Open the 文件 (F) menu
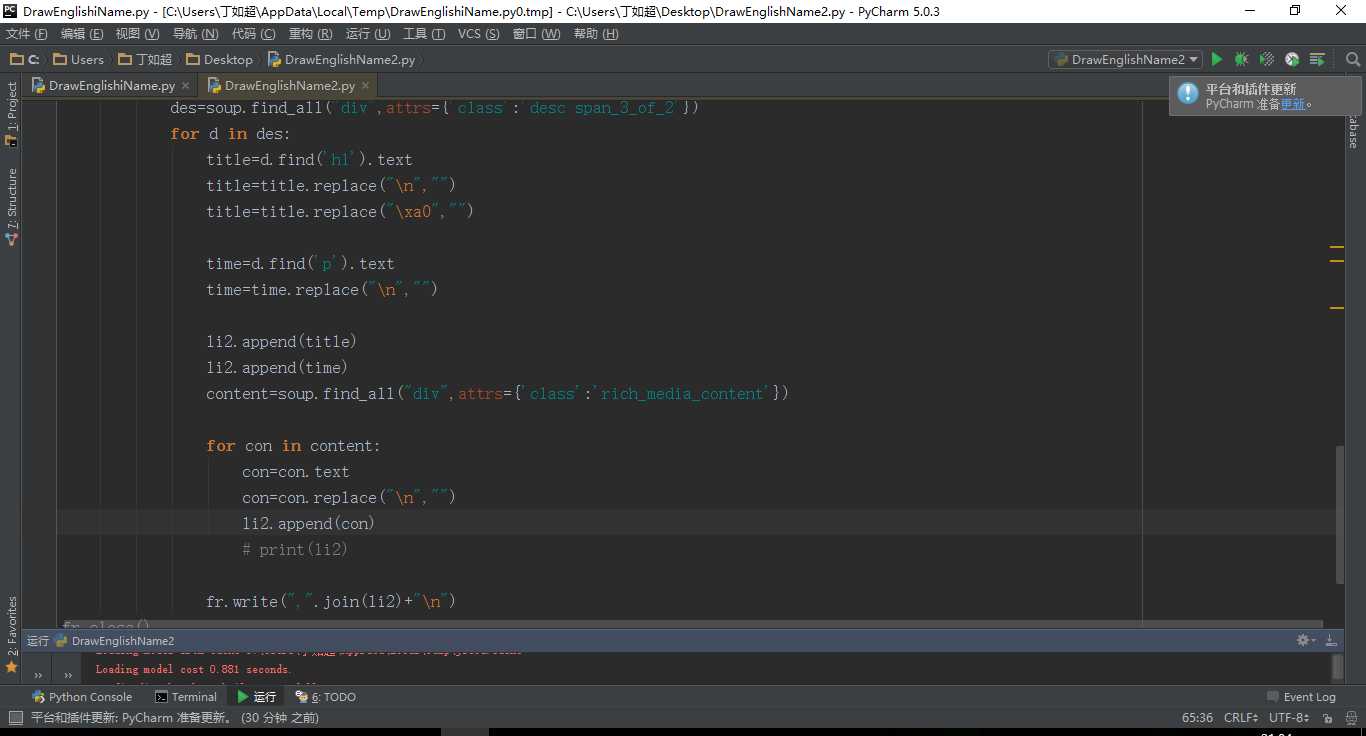 pos(27,34)
